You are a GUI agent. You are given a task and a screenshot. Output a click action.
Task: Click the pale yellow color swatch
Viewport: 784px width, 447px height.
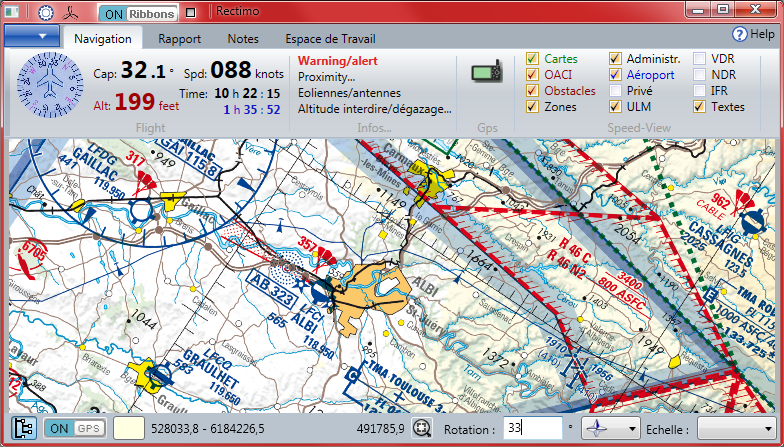(129, 428)
